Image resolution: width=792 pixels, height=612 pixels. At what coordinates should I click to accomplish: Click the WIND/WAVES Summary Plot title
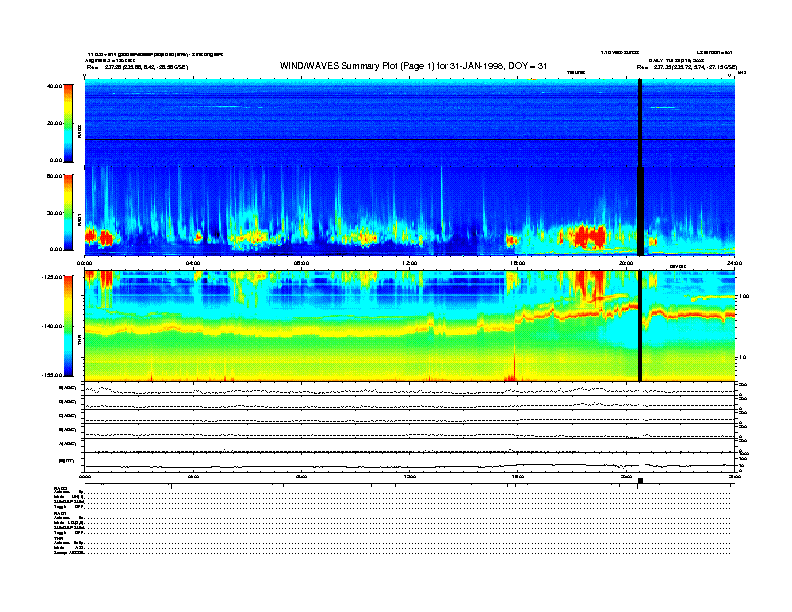point(413,66)
